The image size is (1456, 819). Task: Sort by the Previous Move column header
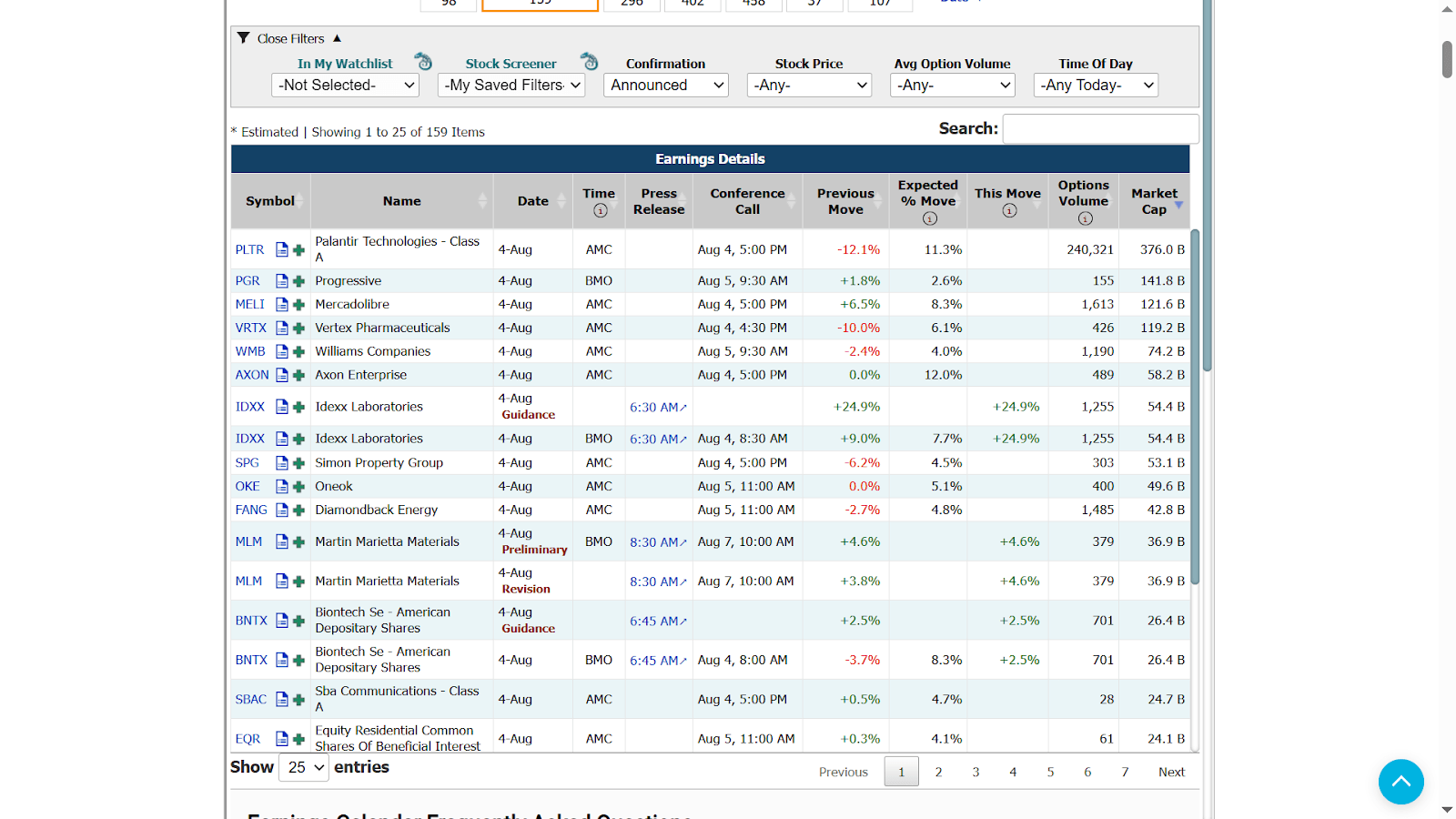pyautogui.click(x=845, y=201)
